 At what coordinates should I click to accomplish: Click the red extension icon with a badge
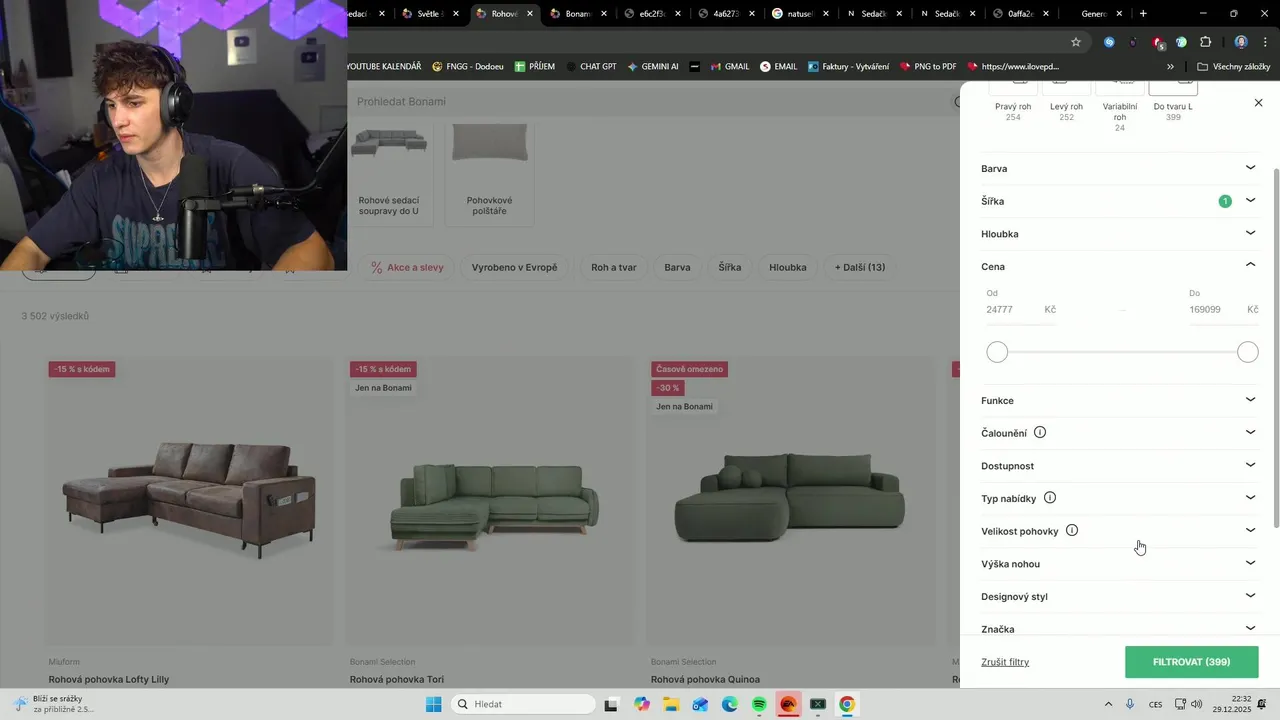pos(1158,42)
